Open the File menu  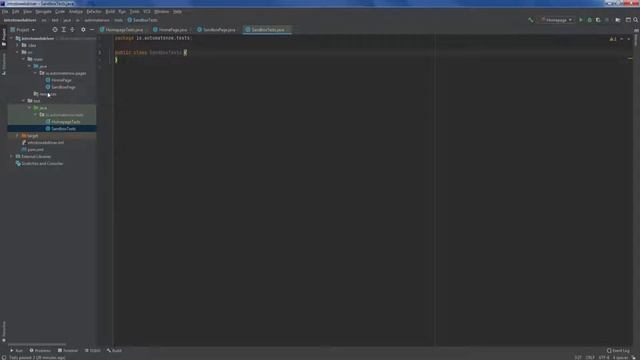(x=5, y=11)
